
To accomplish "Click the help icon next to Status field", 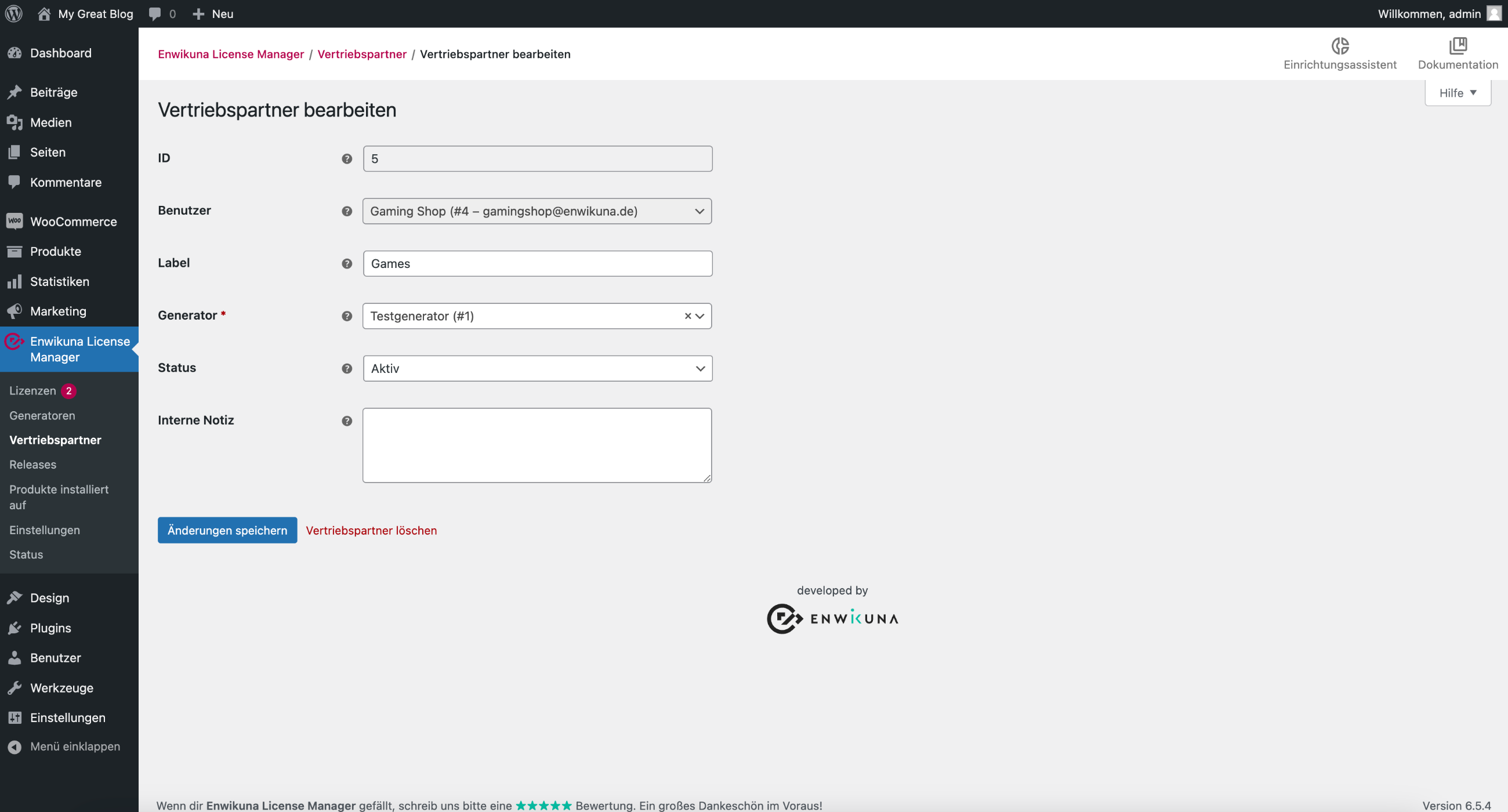I will click(x=347, y=368).
